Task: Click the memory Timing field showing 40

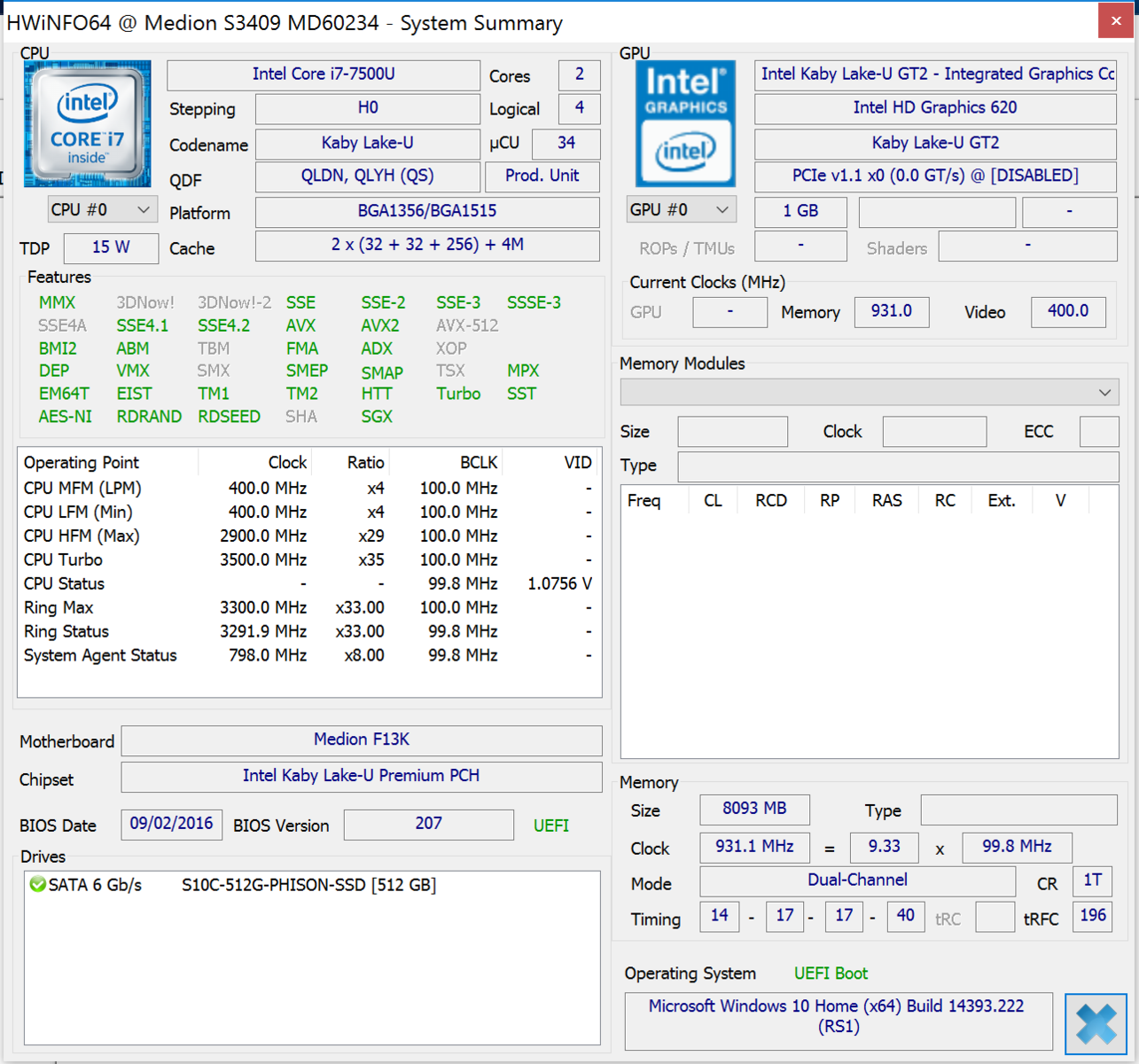Action: 905,917
